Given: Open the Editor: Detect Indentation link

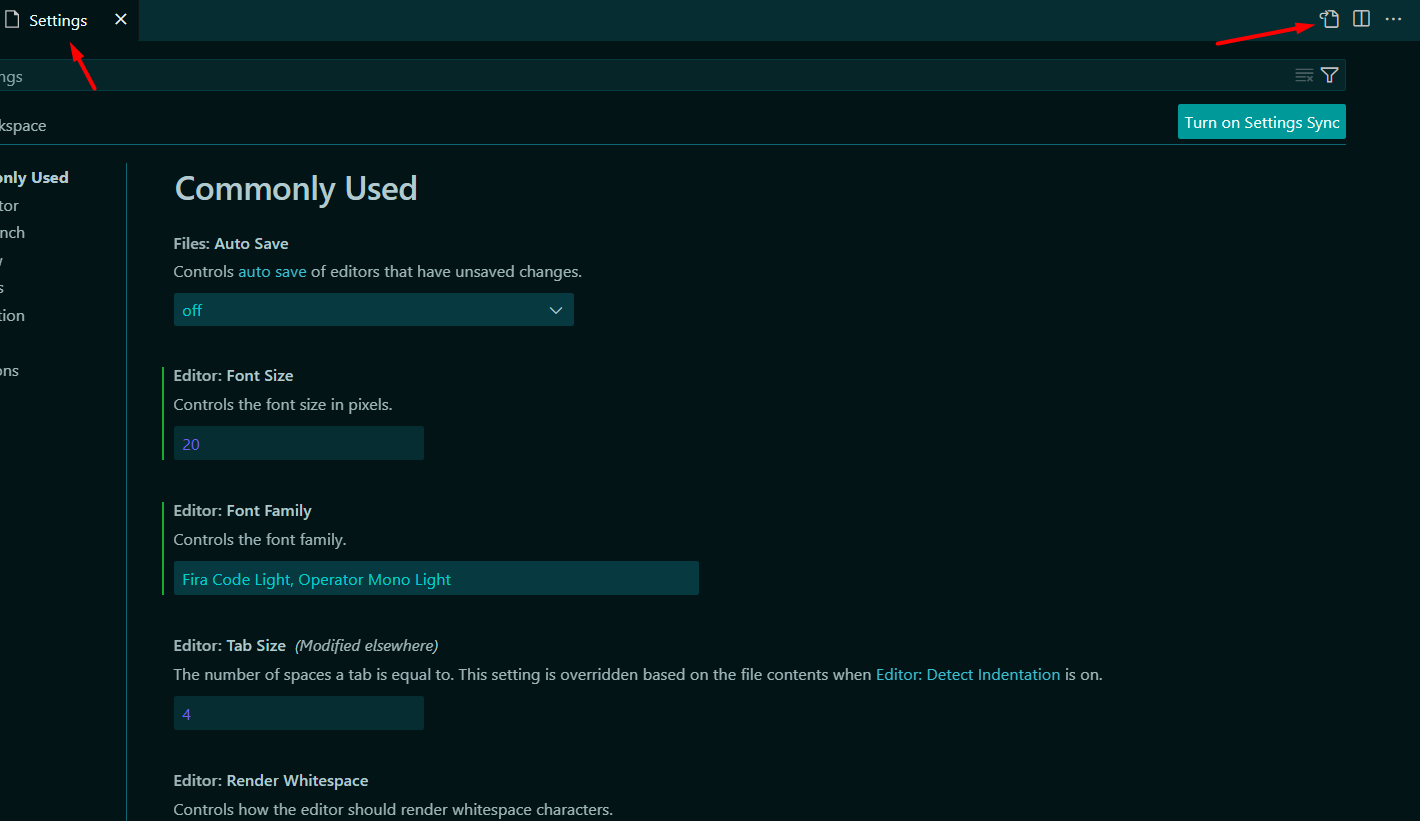Looking at the screenshot, I should click(967, 675).
